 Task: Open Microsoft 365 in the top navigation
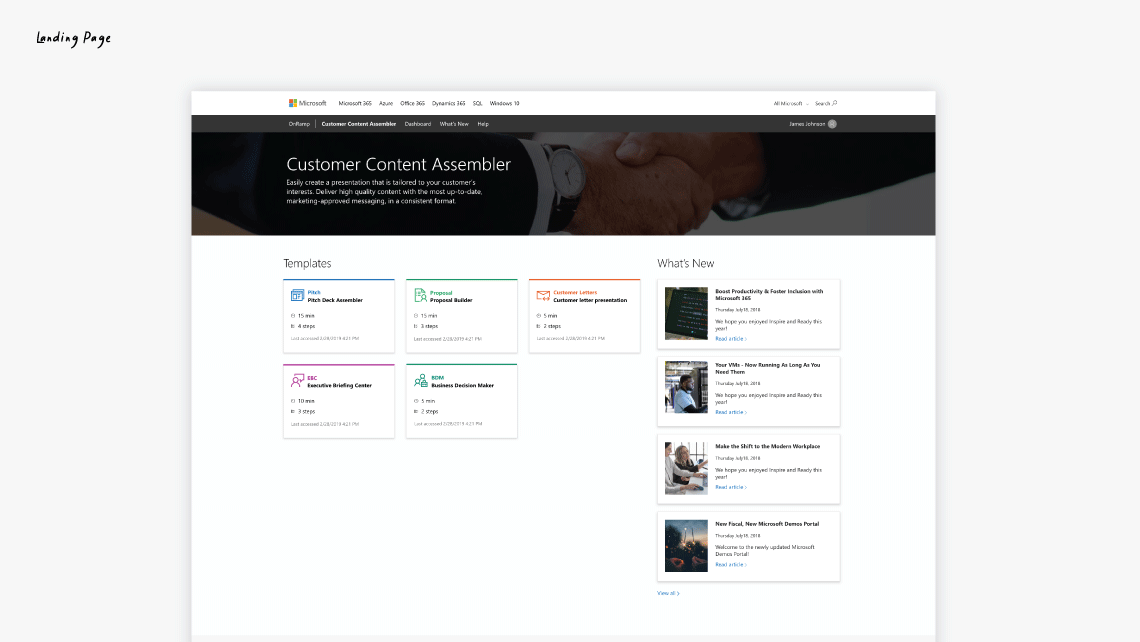tap(355, 103)
